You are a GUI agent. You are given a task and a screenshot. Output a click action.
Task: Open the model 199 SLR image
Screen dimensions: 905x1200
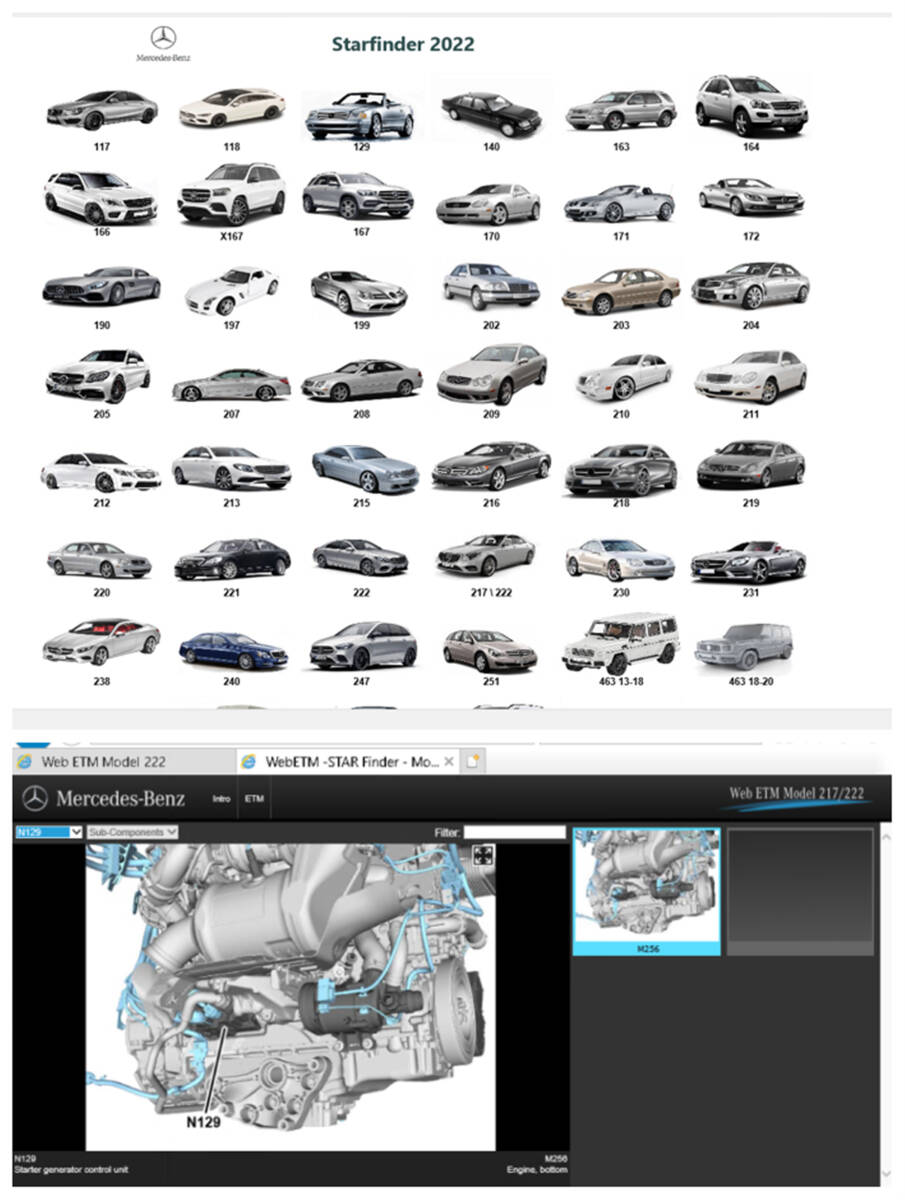(x=359, y=291)
